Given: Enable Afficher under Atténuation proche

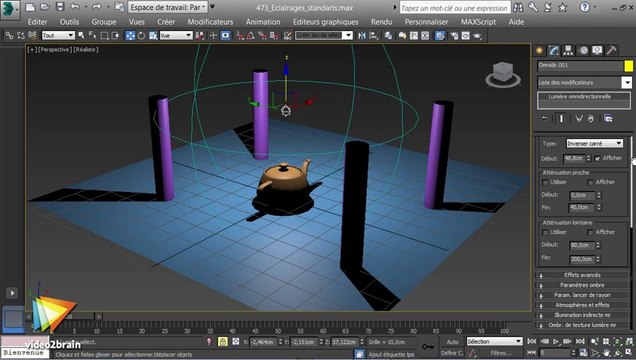Looking at the screenshot, I should click(x=590, y=182).
